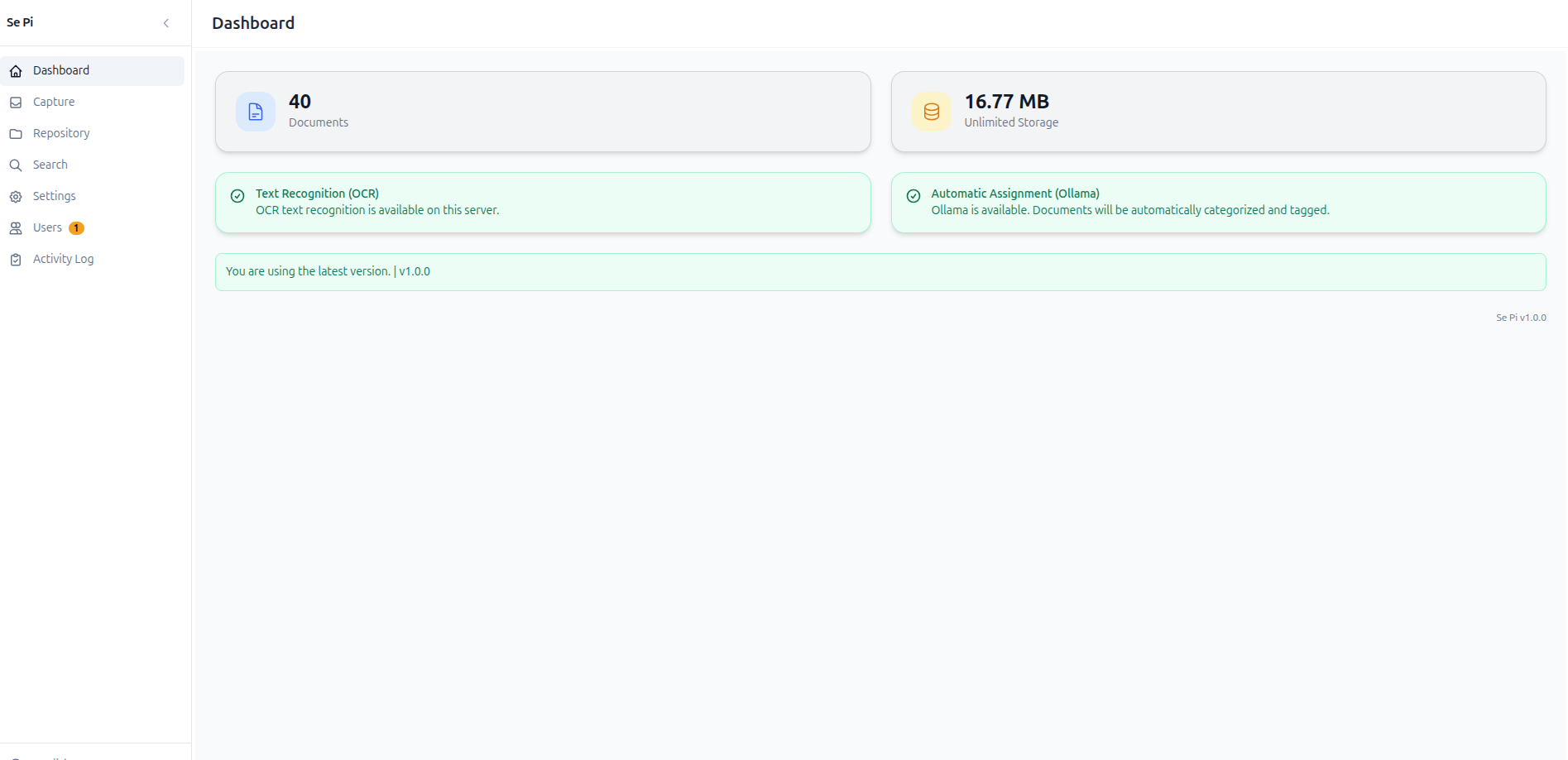View the Activity Log
Viewport: 1568px width, 760px height.
click(93, 260)
